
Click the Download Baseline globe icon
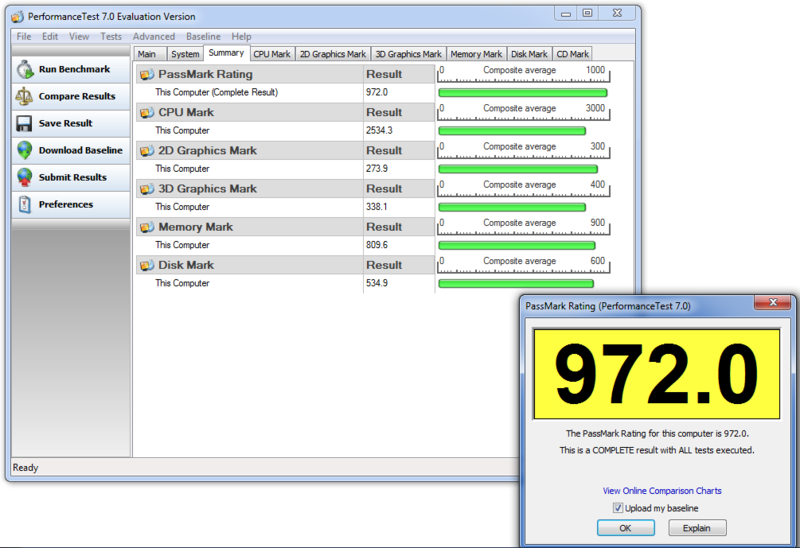24,150
